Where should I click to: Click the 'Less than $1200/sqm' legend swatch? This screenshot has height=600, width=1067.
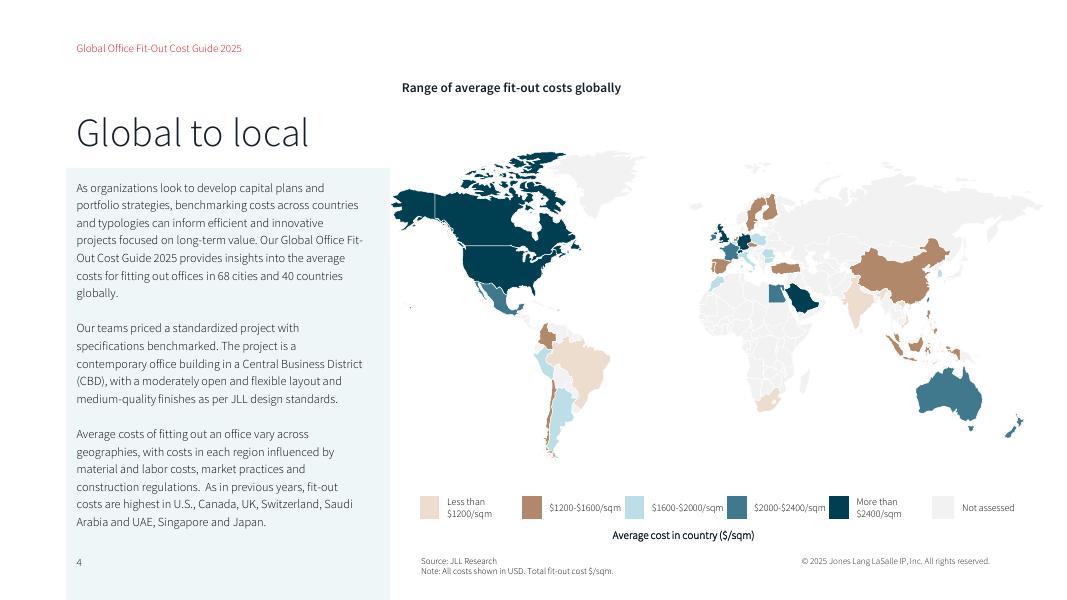429,507
